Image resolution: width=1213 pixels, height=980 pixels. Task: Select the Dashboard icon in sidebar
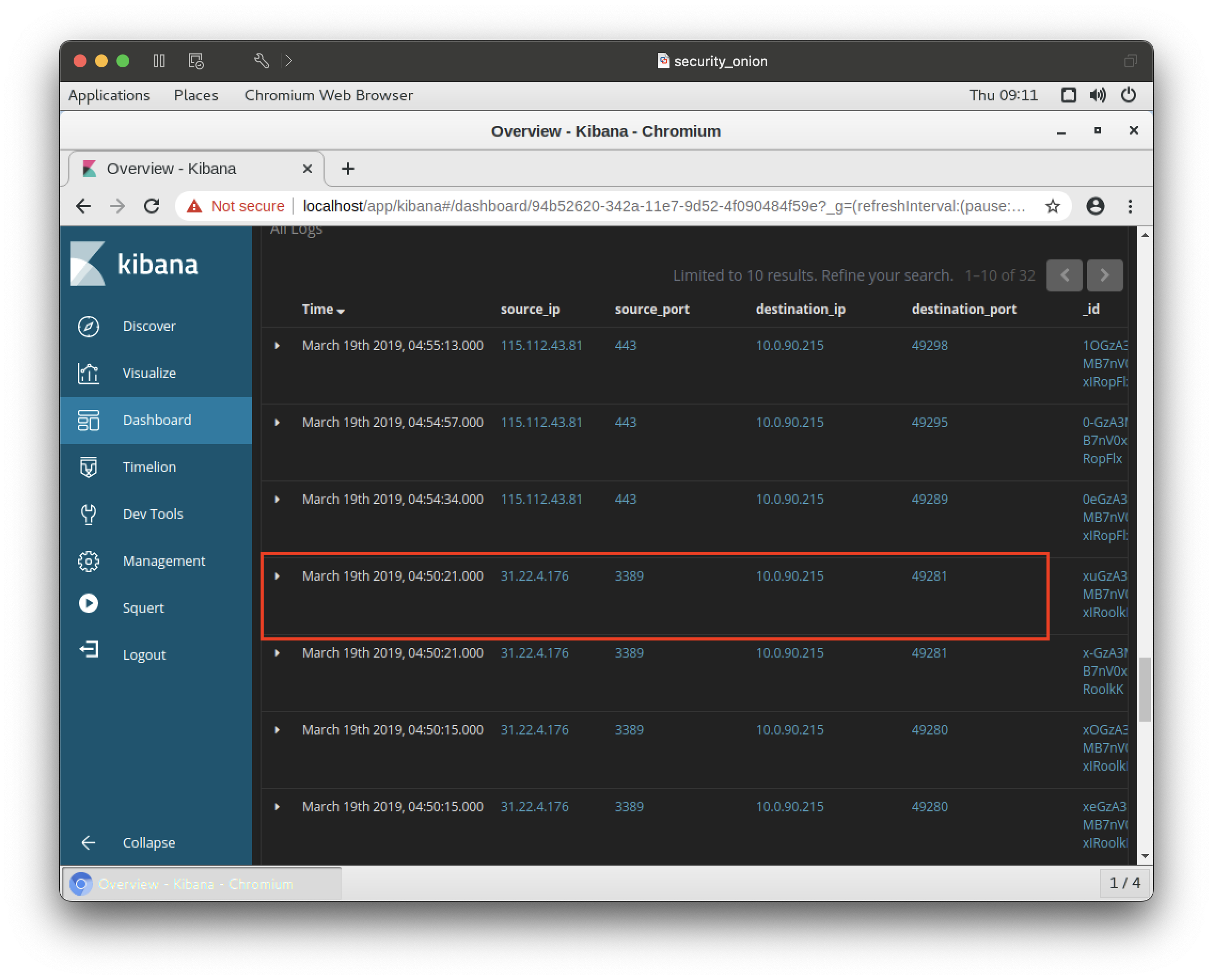(89, 420)
